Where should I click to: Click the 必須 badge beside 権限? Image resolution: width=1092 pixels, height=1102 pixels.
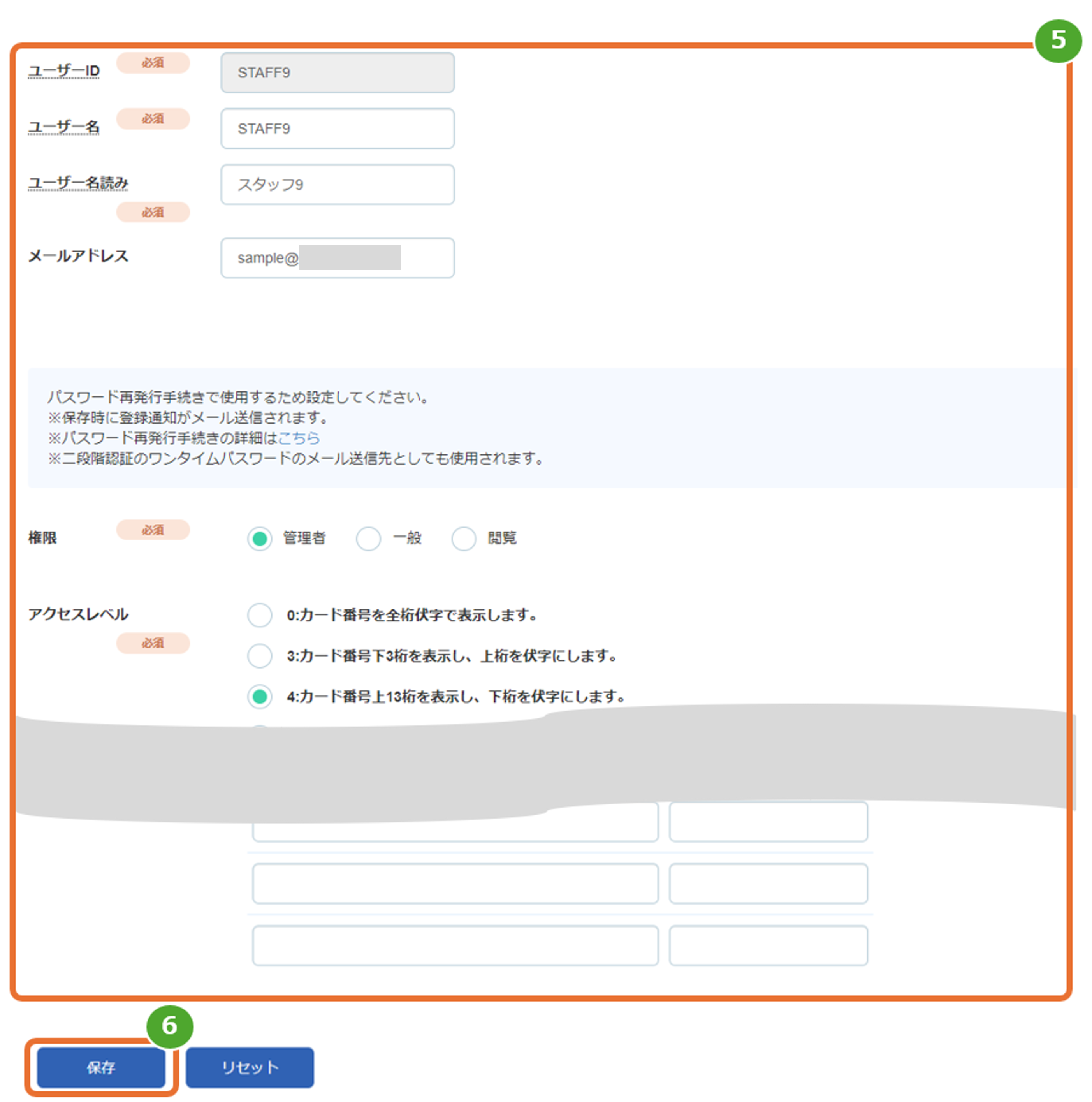coord(153,529)
